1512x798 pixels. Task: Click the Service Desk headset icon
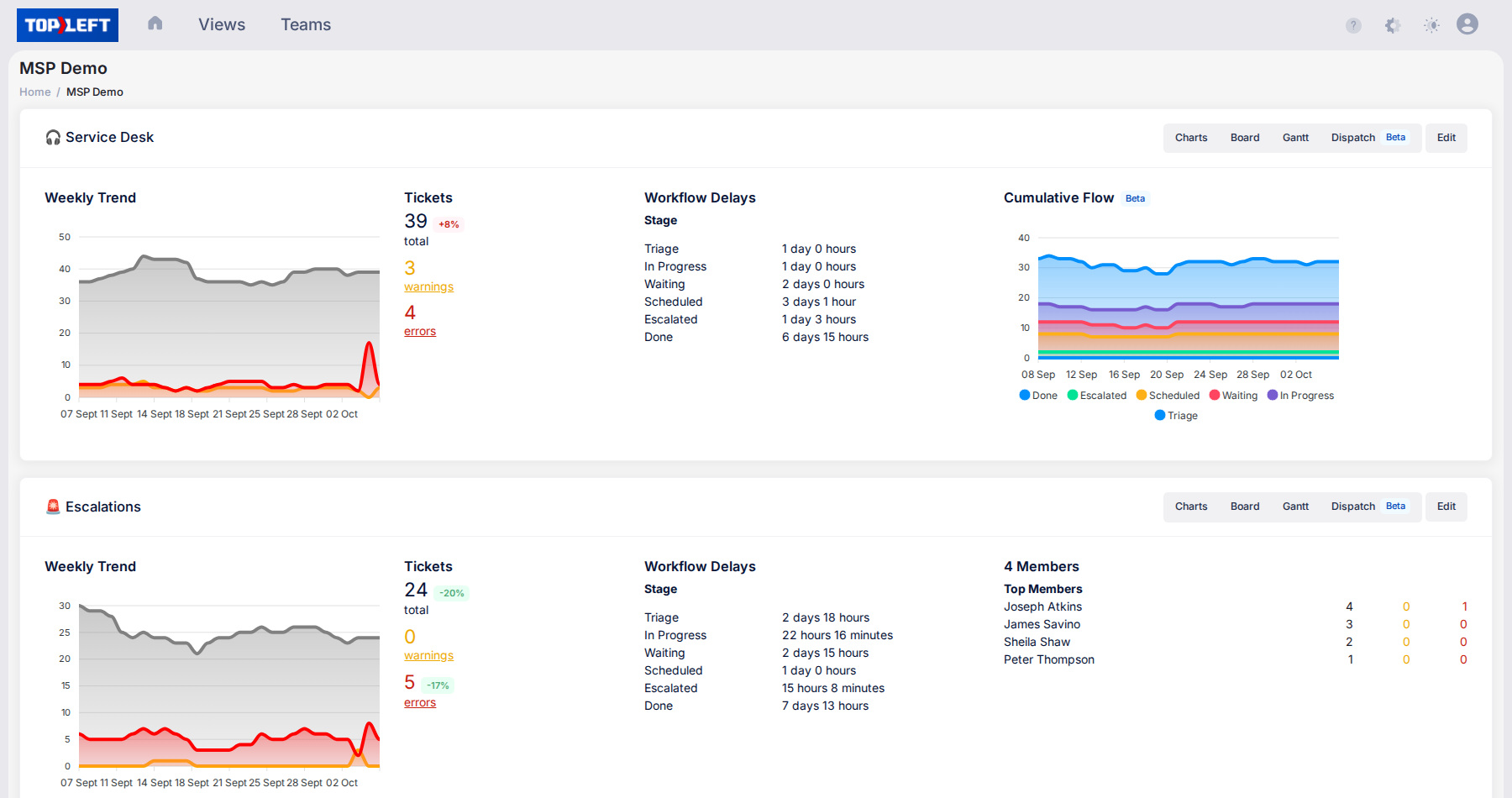pyautogui.click(x=53, y=137)
